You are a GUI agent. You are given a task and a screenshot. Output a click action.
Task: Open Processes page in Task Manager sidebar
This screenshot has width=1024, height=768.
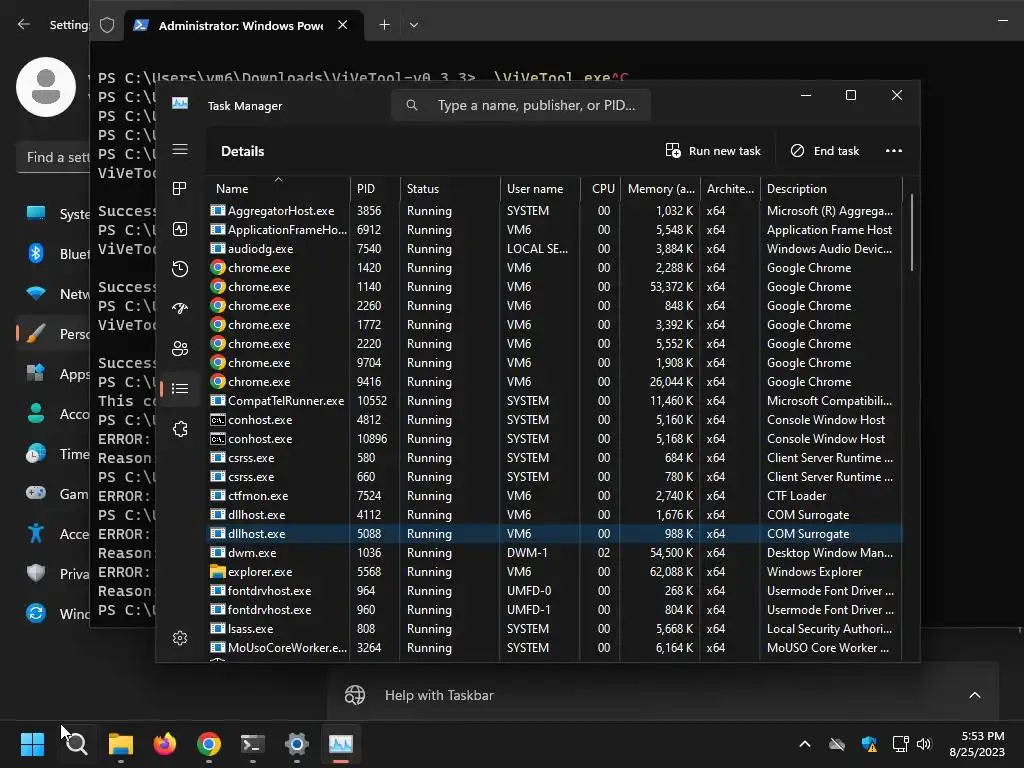point(180,189)
